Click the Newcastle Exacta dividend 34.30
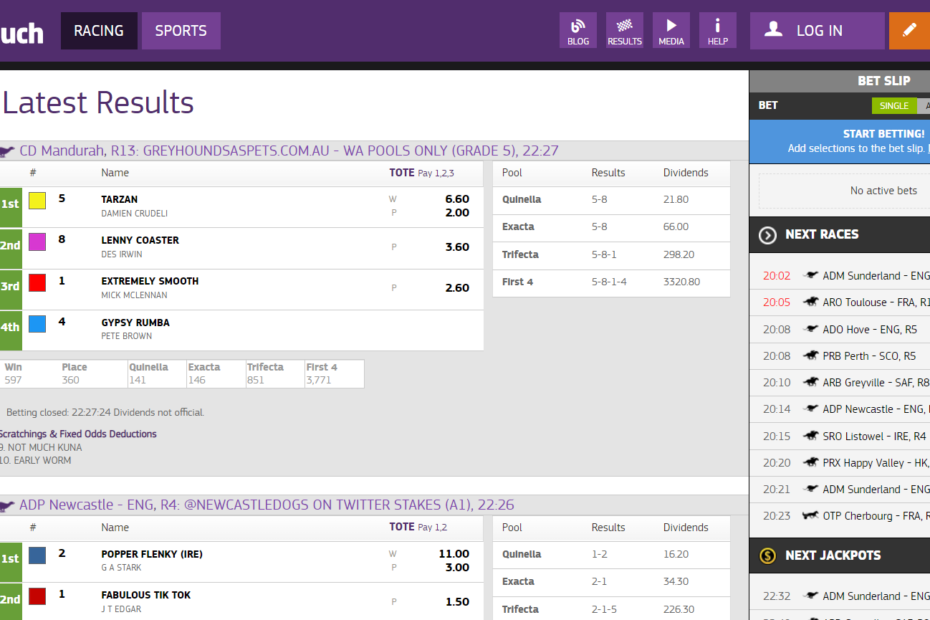This screenshot has width=930, height=620. point(676,581)
